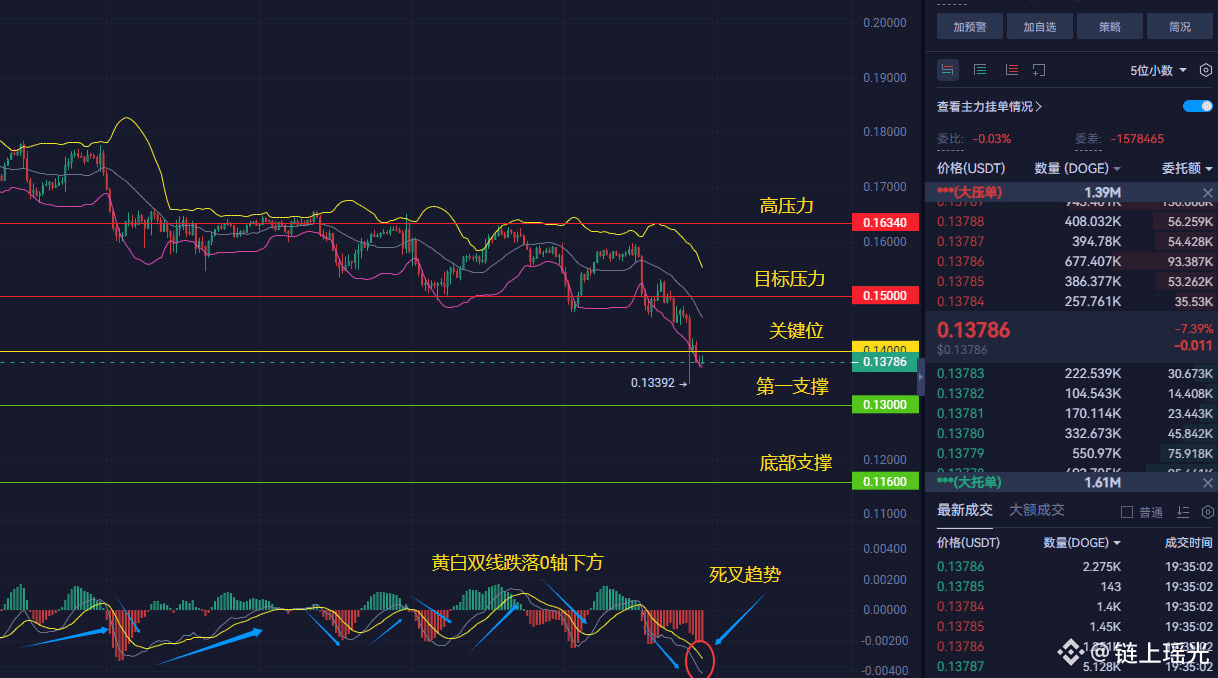Toggle the 查看主力挂单情况 switch
The height and width of the screenshot is (678, 1218).
[1197, 106]
